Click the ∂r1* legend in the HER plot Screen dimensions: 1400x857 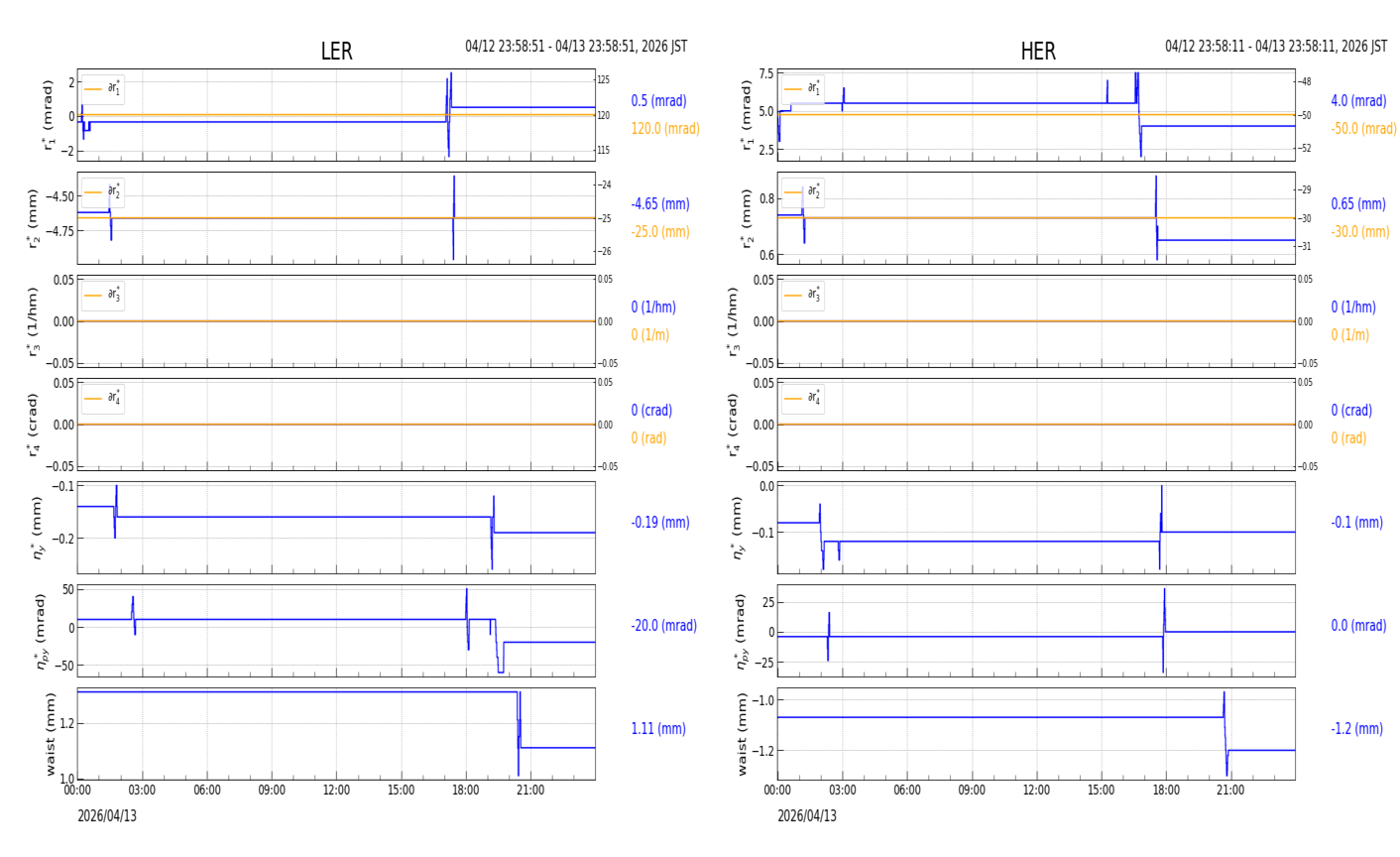pos(803,88)
